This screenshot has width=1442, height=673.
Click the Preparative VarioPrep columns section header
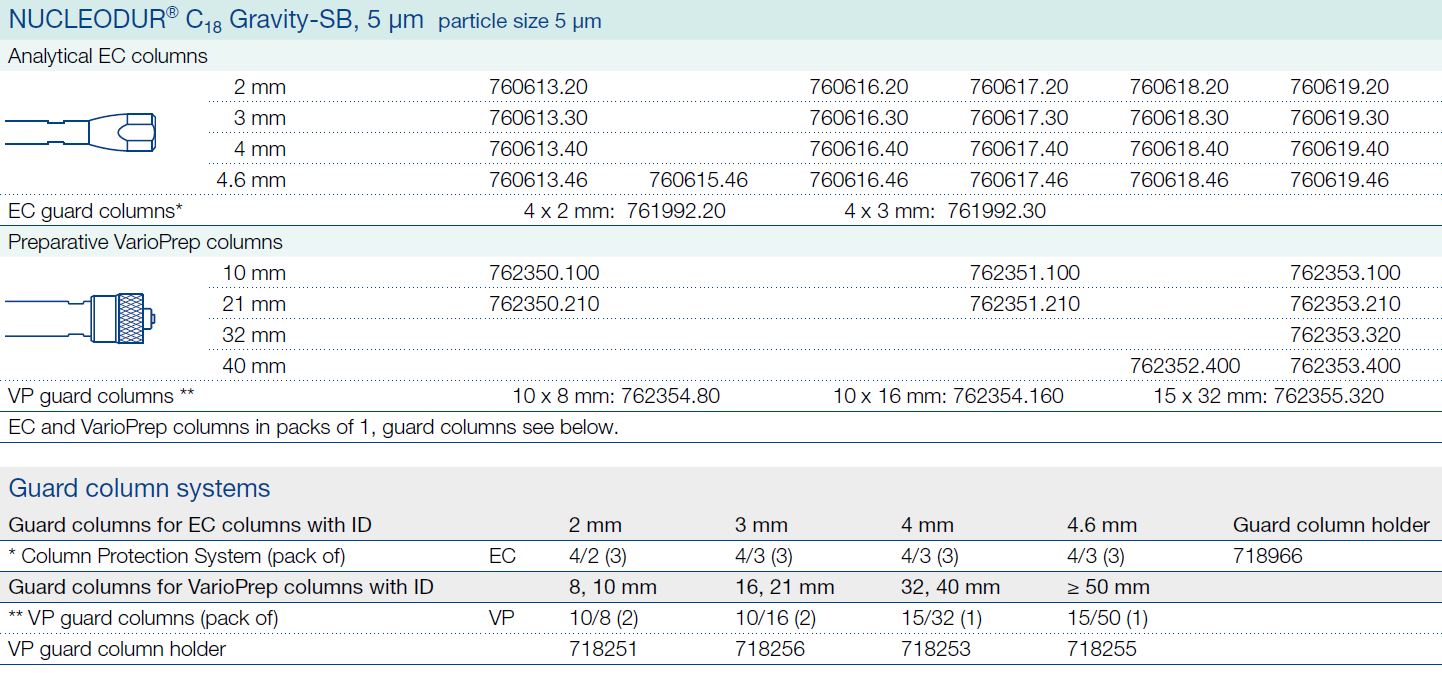pyautogui.click(x=145, y=242)
